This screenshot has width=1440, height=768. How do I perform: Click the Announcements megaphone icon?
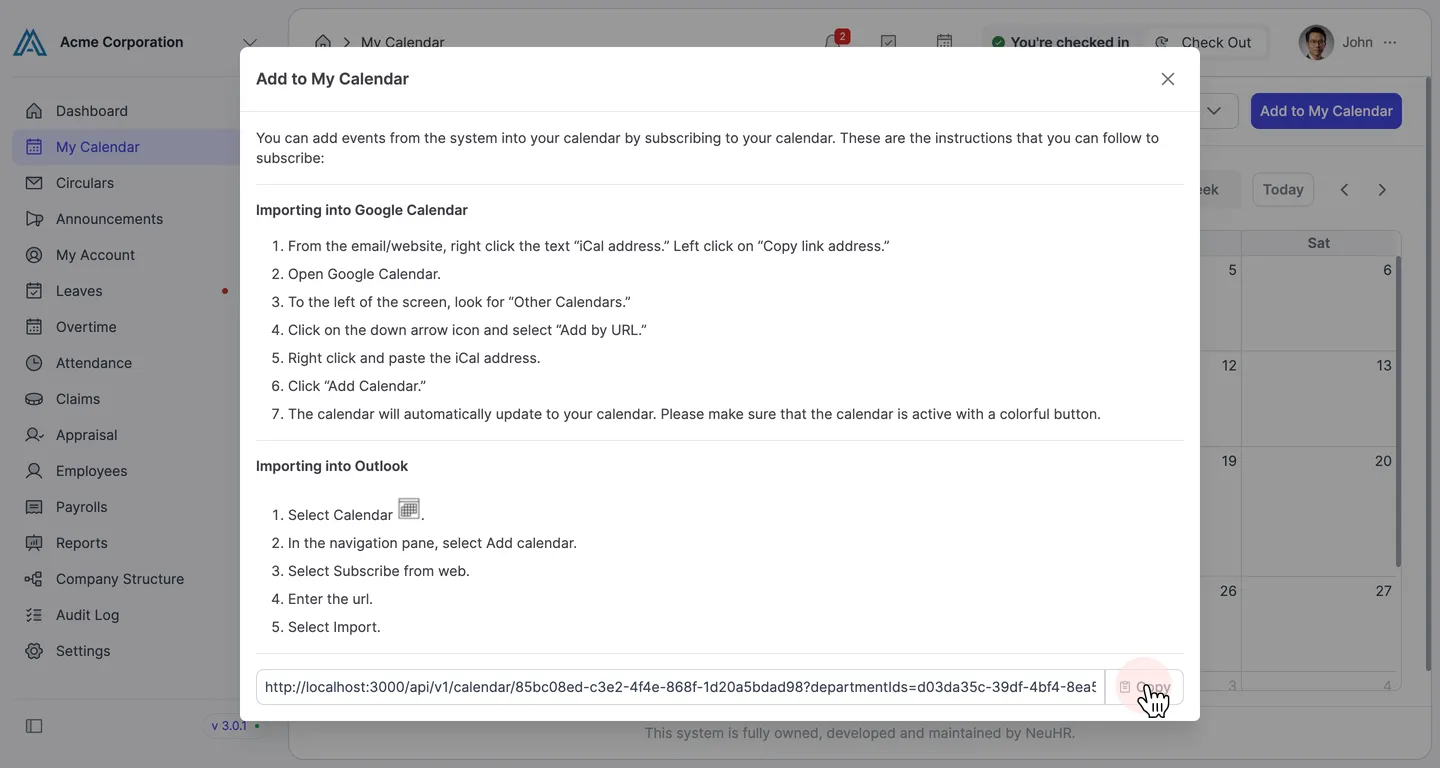(34, 219)
